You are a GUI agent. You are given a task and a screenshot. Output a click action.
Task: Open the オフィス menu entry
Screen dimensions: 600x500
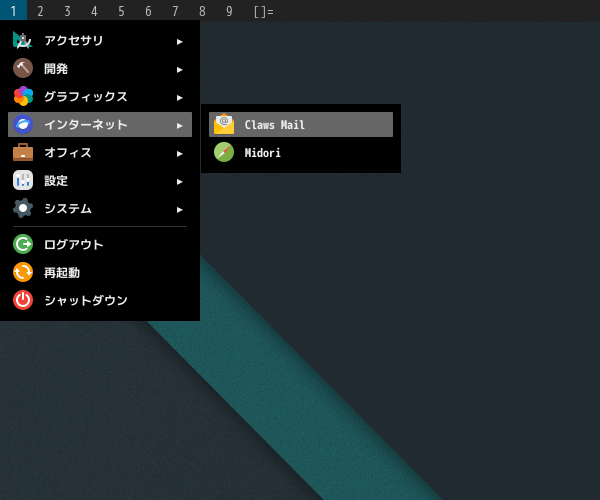click(x=100, y=152)
